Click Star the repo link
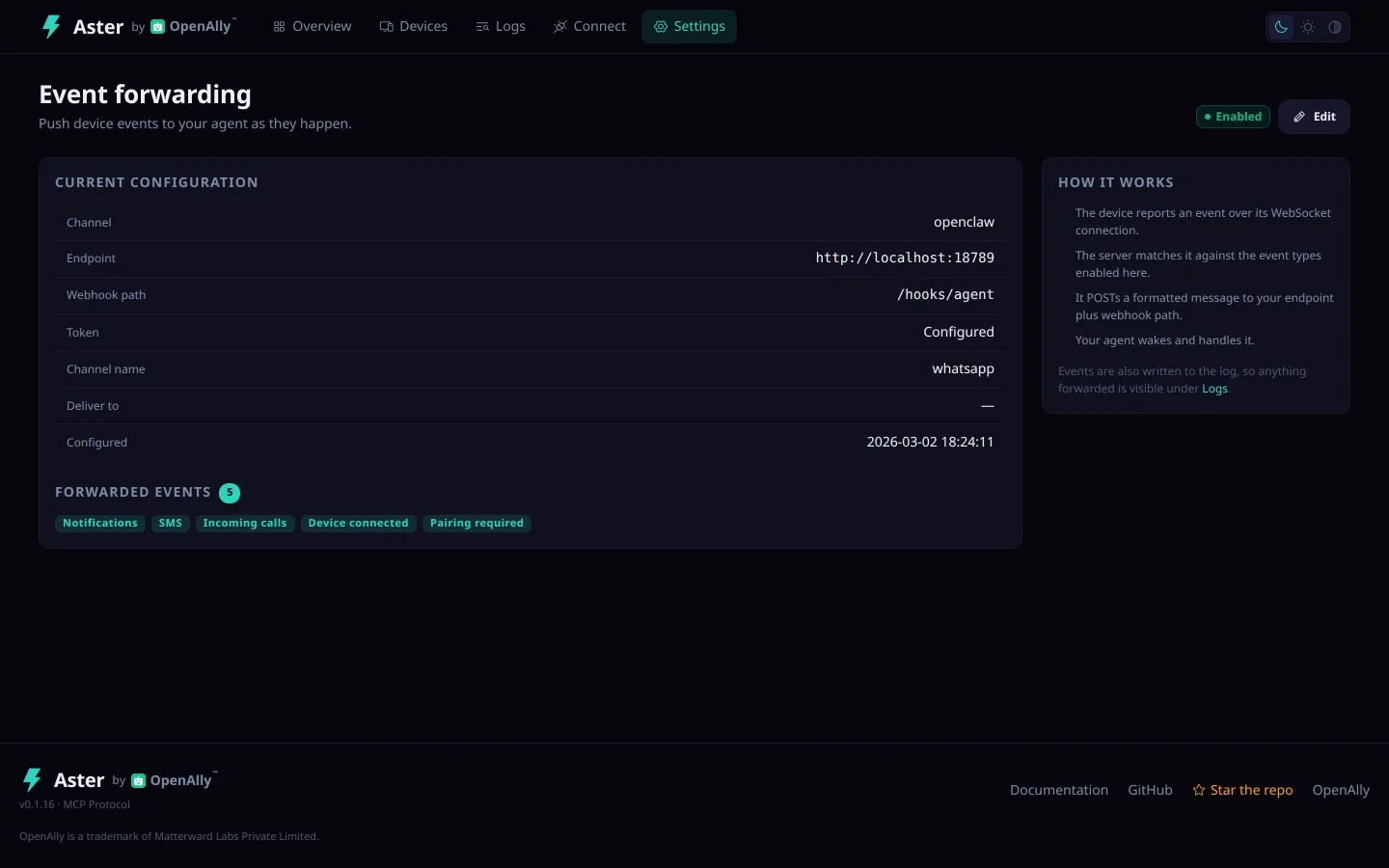The image size is (1389, 868). [x=1242, y=790]
